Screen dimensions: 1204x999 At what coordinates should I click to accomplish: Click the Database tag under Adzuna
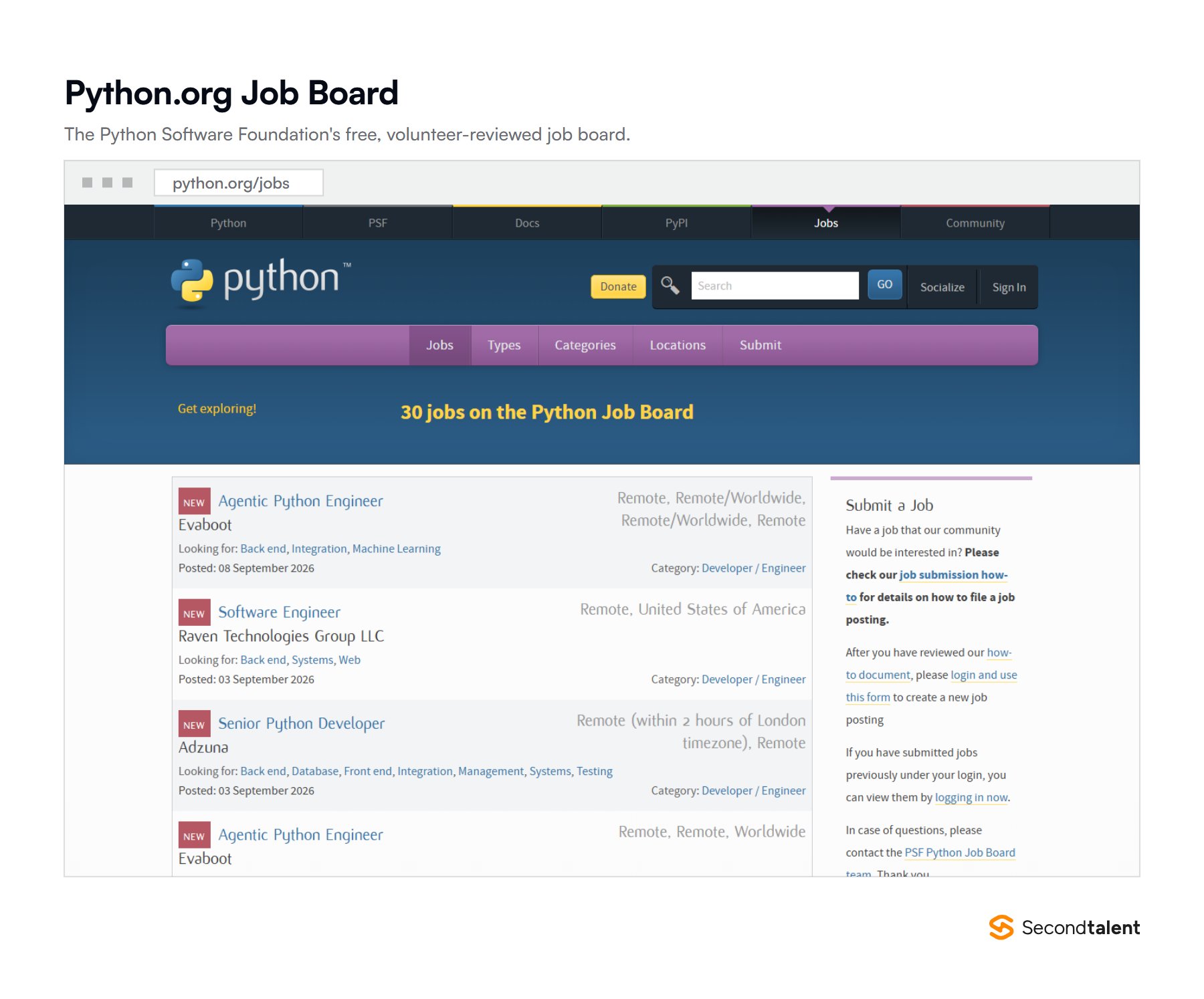point(314,771)
